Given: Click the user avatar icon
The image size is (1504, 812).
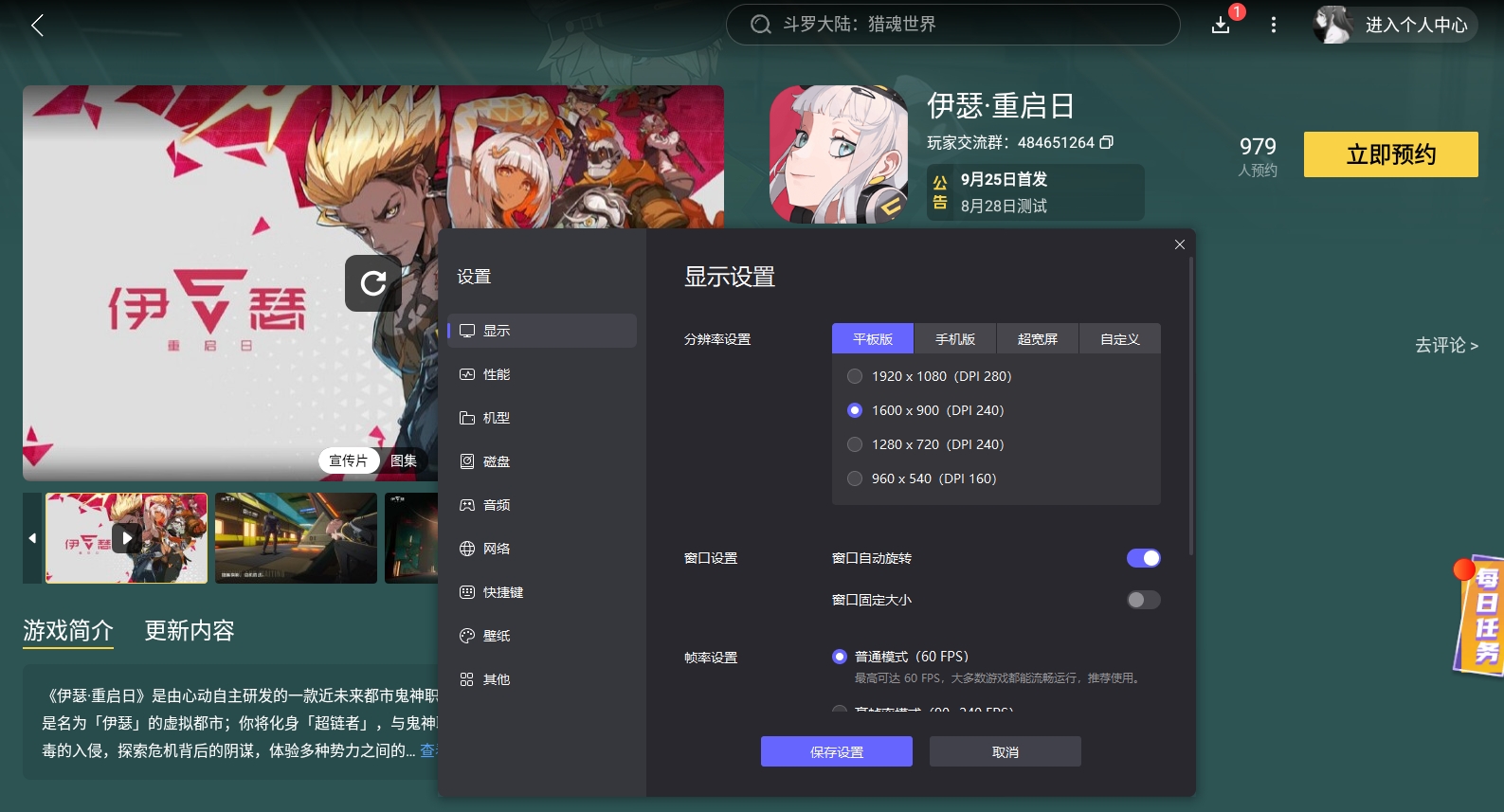Looking at the screenshot, I should pos(1332,25).
